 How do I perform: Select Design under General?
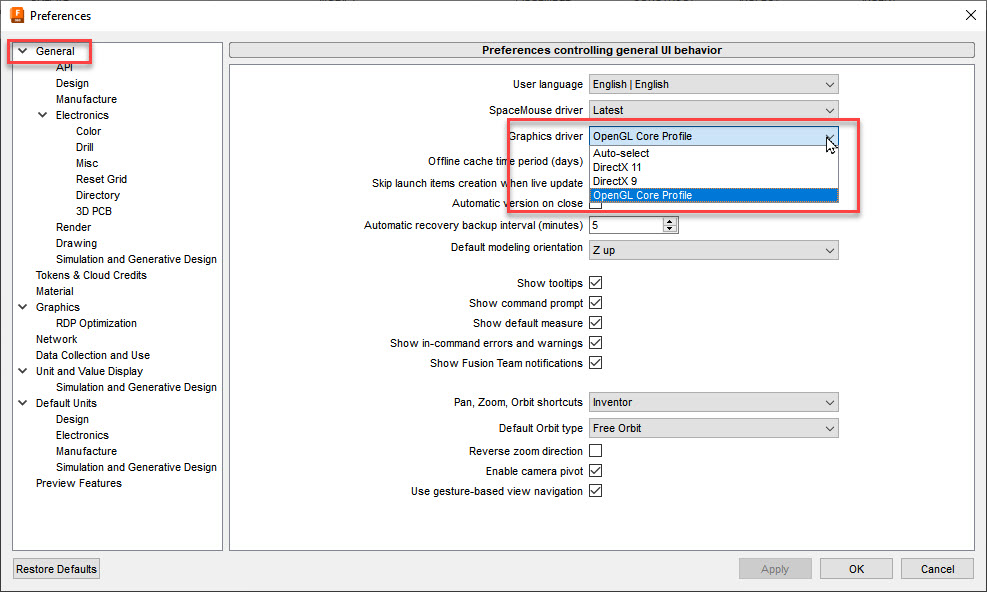pyautogui.click(x=72, y=83)
